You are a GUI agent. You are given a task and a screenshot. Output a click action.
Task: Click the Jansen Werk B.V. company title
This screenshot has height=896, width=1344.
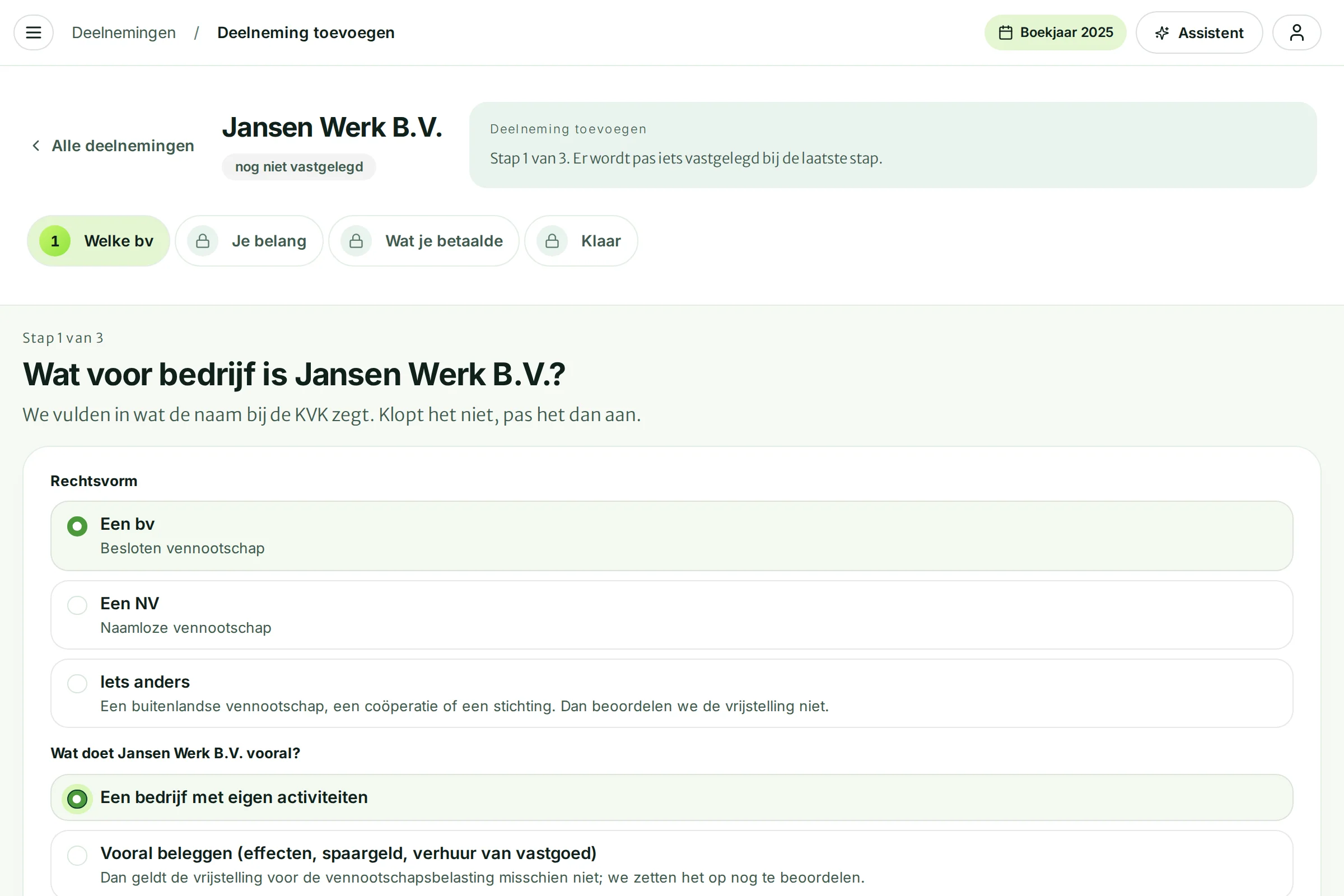(332, 127)
